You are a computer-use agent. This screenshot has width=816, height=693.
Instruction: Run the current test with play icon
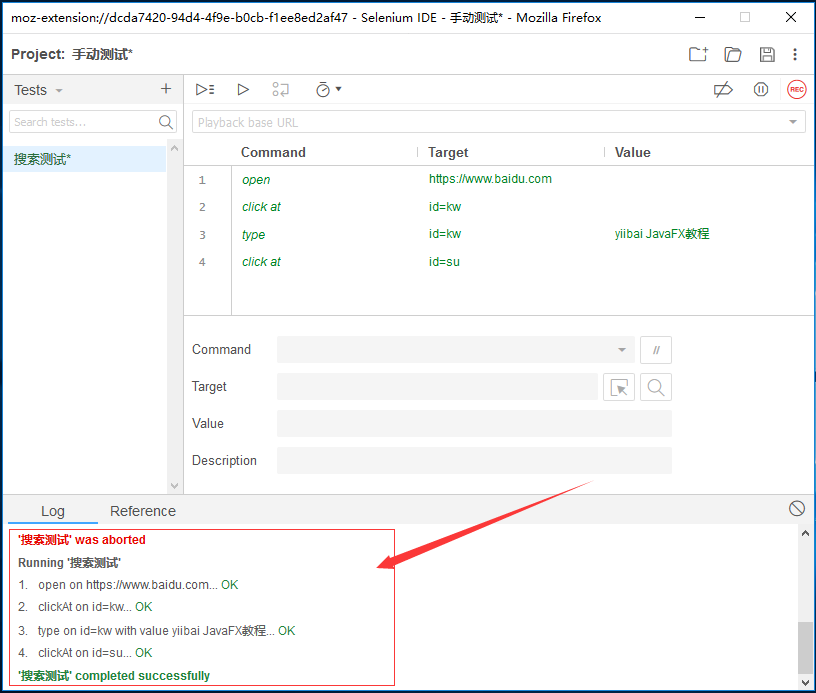pyautogui.click(x=243, y=90)
